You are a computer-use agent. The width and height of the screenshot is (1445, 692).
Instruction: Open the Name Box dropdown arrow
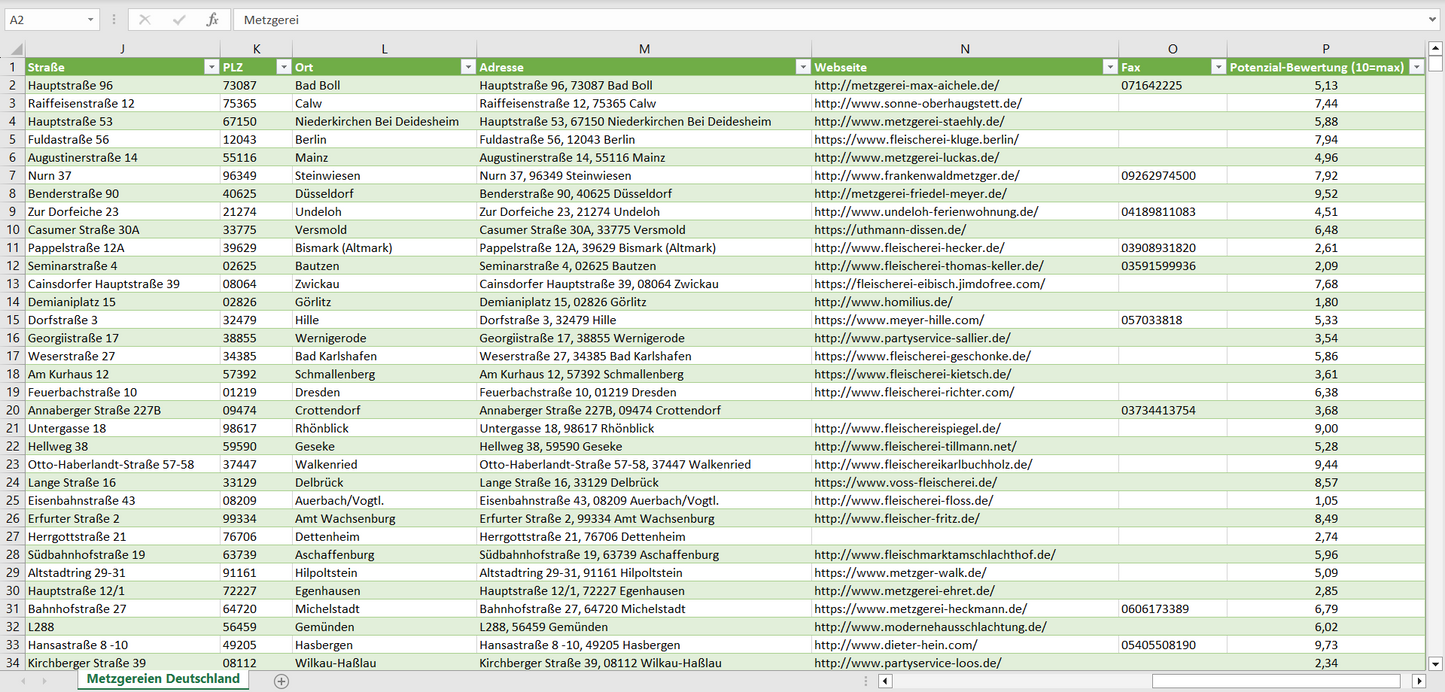coord(90,20)
